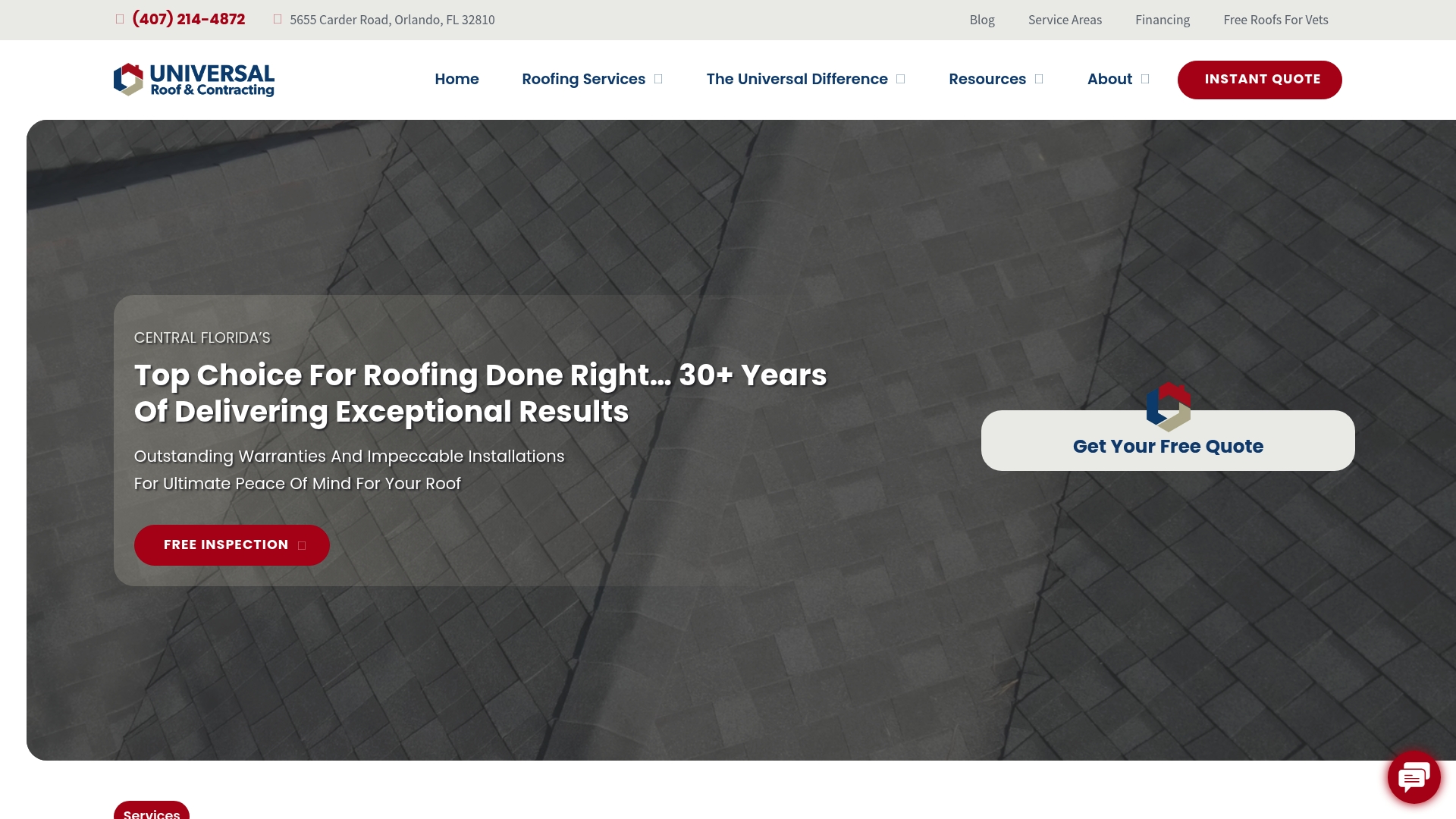Image resolution: width=1456 pixels, height=819 pixels.
Task: Click the red Services tag label
Action: point(152,811)
